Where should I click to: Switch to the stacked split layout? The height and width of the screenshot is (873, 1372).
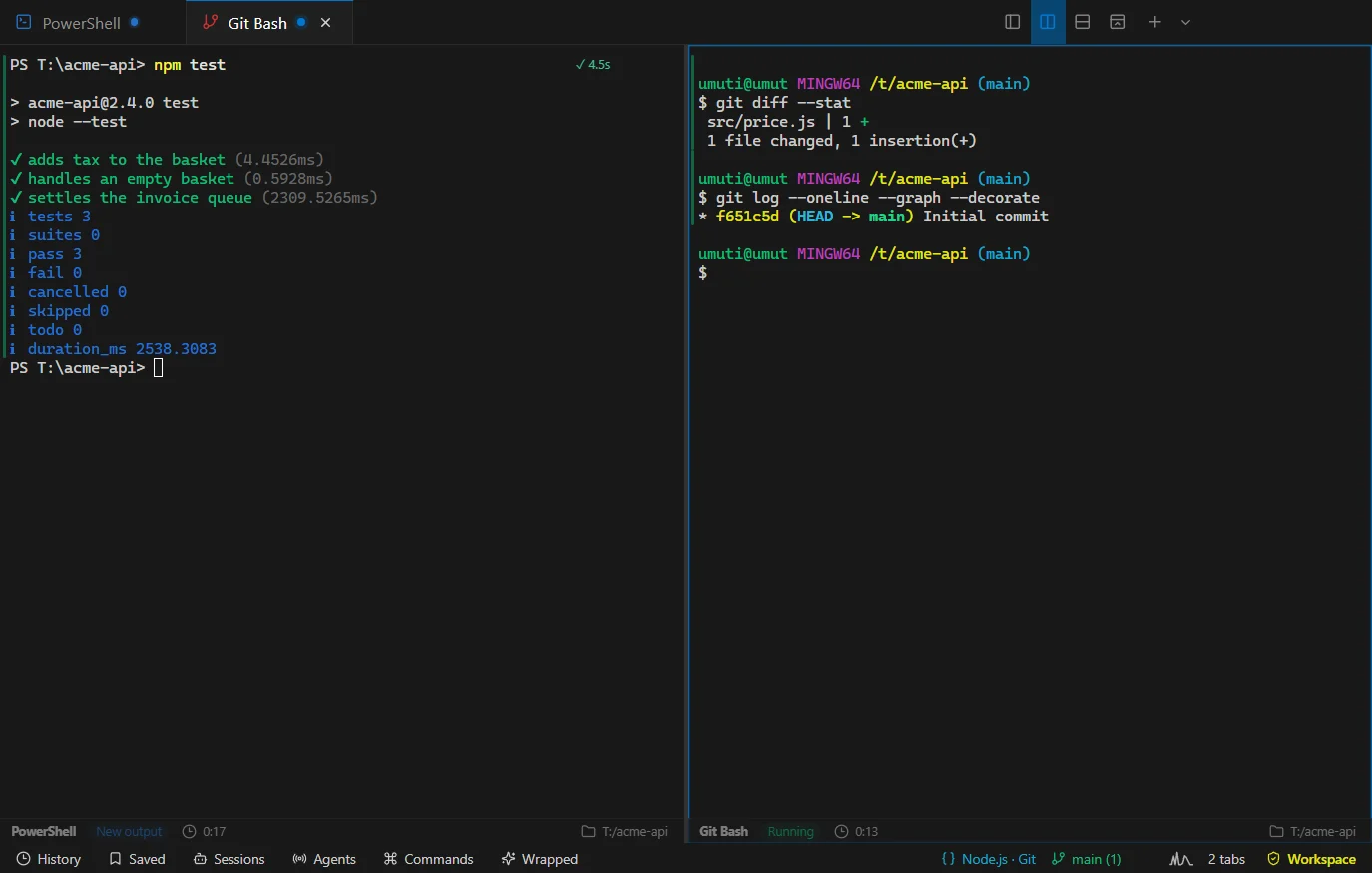1083,22
